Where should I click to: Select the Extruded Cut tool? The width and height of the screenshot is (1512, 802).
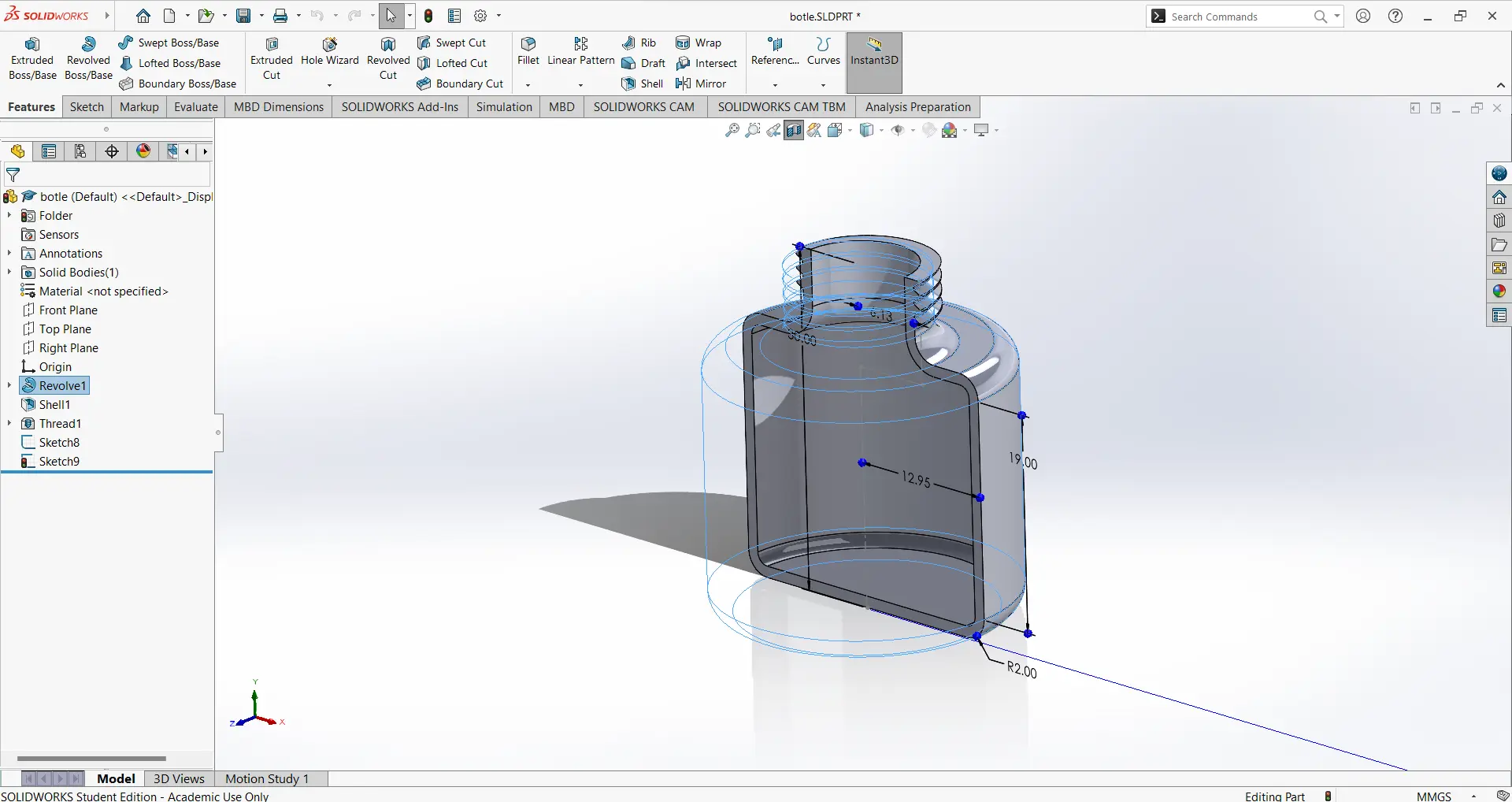click(x=272, y=58)
